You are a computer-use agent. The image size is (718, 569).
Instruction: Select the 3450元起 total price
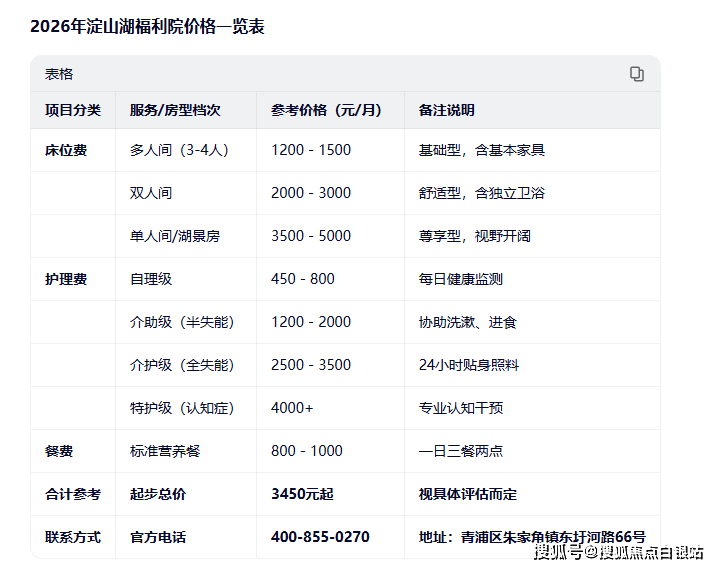pos(302,494)
